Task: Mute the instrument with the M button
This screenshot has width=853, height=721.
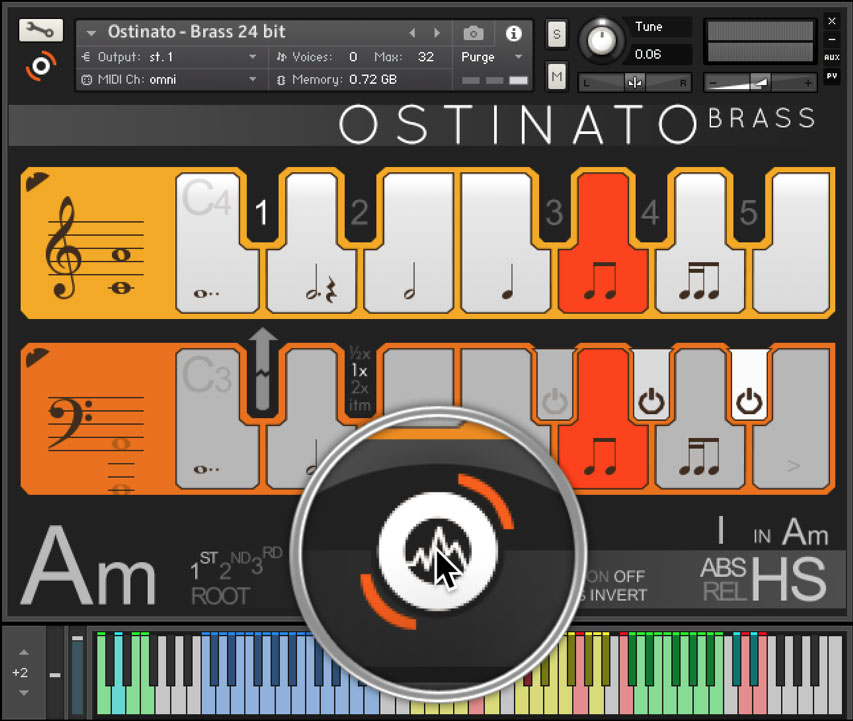Action: 556,77
